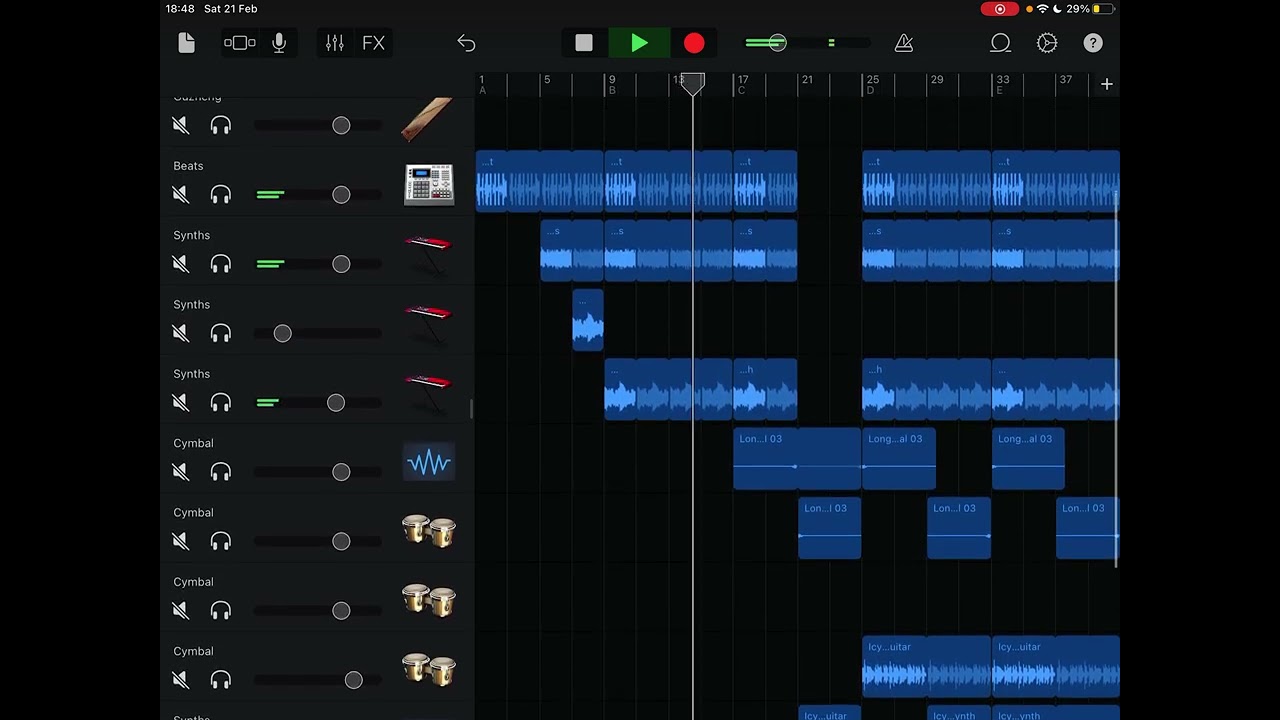
Task: Select the "Long...al 03" clip at bar 33
Action: (x=1028, y=459)
